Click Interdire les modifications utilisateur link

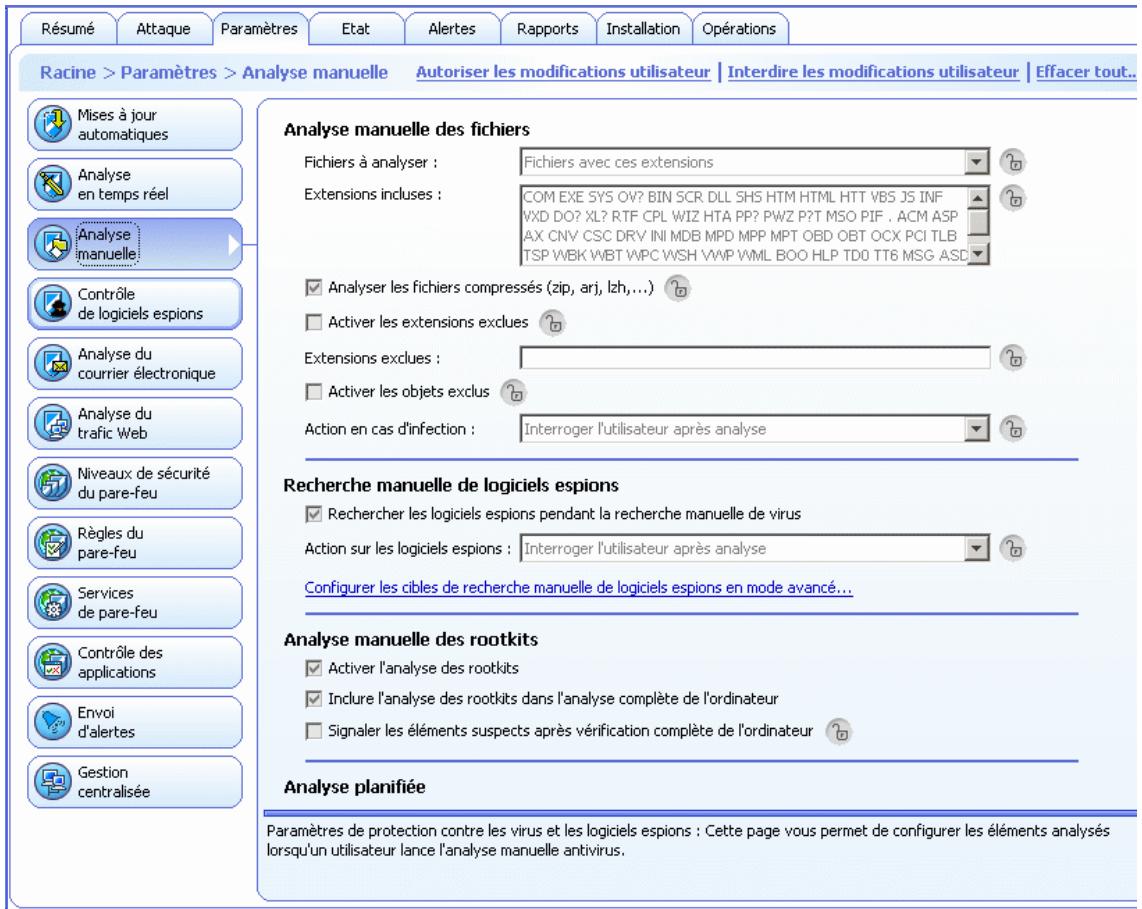[873, 72]
